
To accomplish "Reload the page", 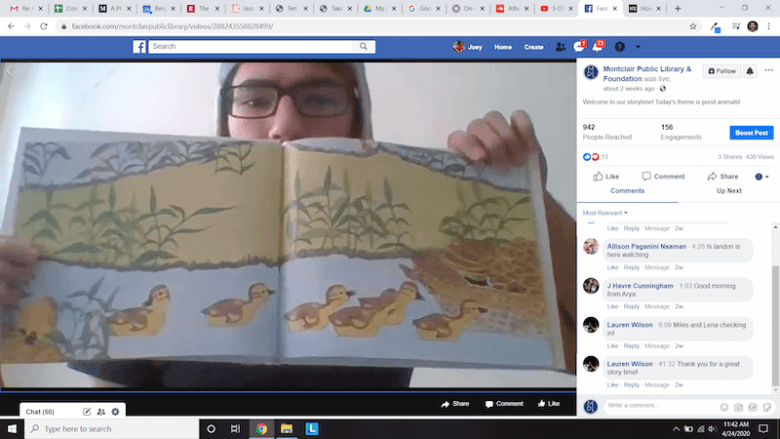I will (x=44, y=26).
